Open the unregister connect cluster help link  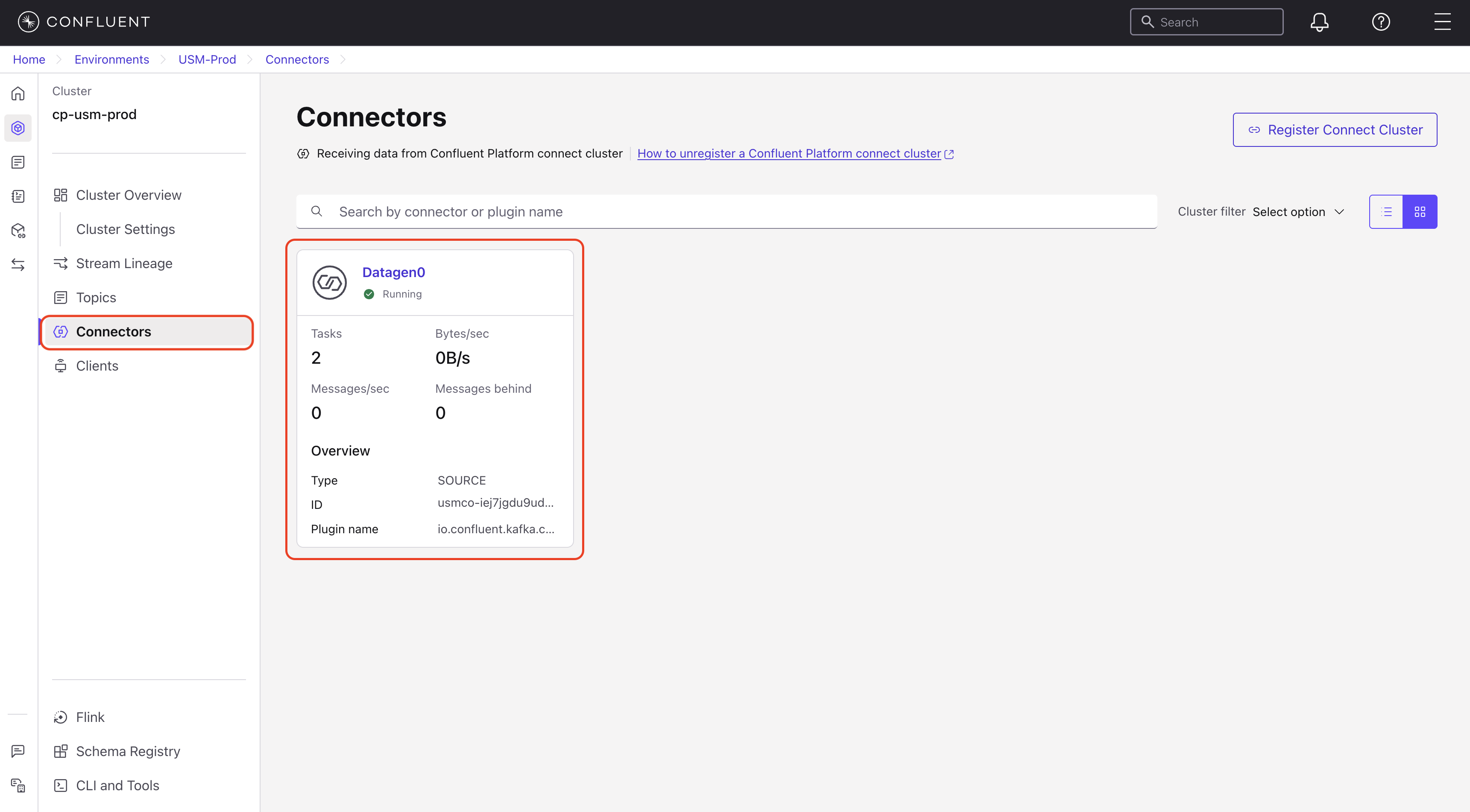tap(789, 154)
